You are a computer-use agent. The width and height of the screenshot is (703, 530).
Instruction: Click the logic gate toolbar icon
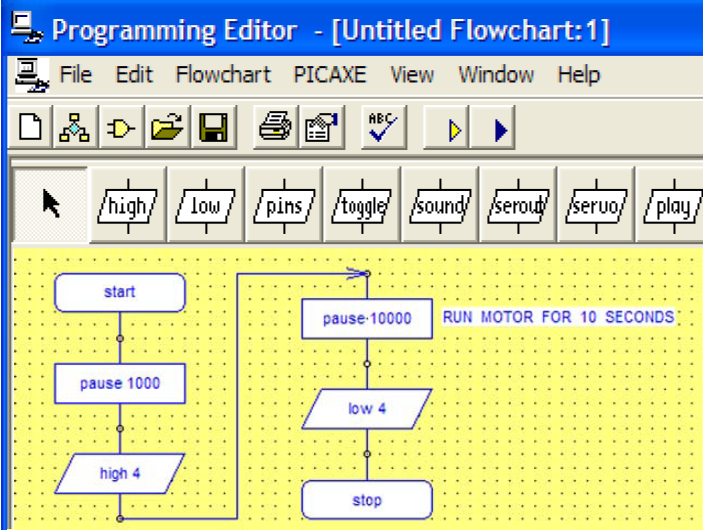tap(121, 127)
